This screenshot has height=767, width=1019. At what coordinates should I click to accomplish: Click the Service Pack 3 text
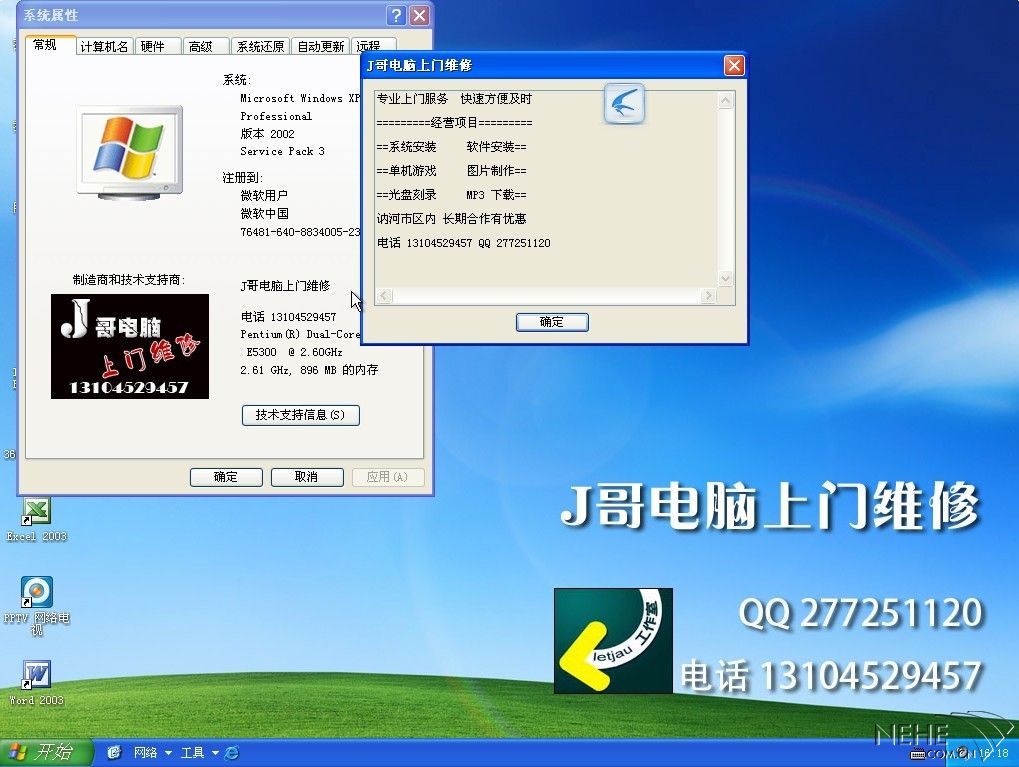282,151
